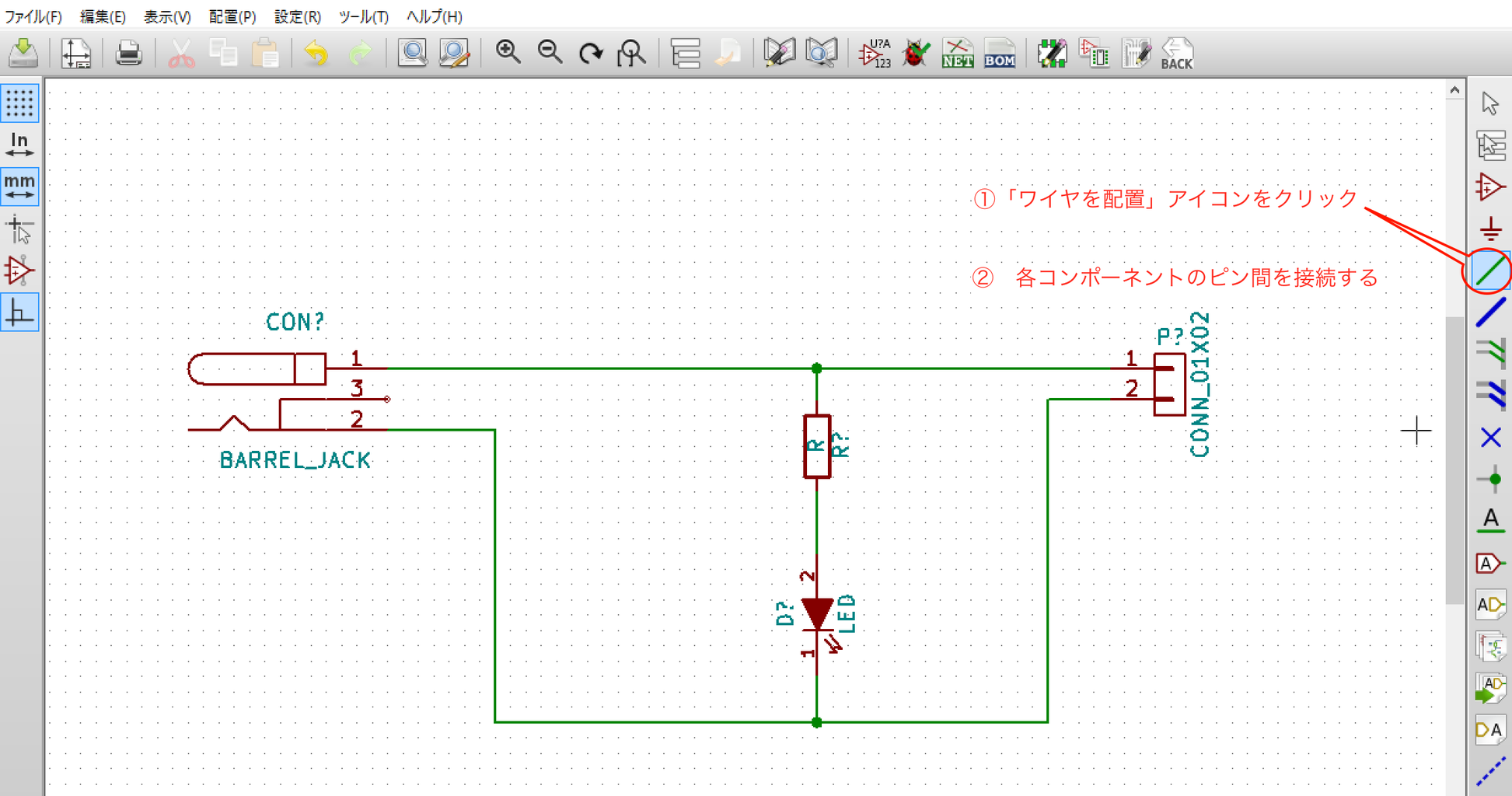
Task: Click BACK import footprint fields icon
Action: pos(1177,53)
